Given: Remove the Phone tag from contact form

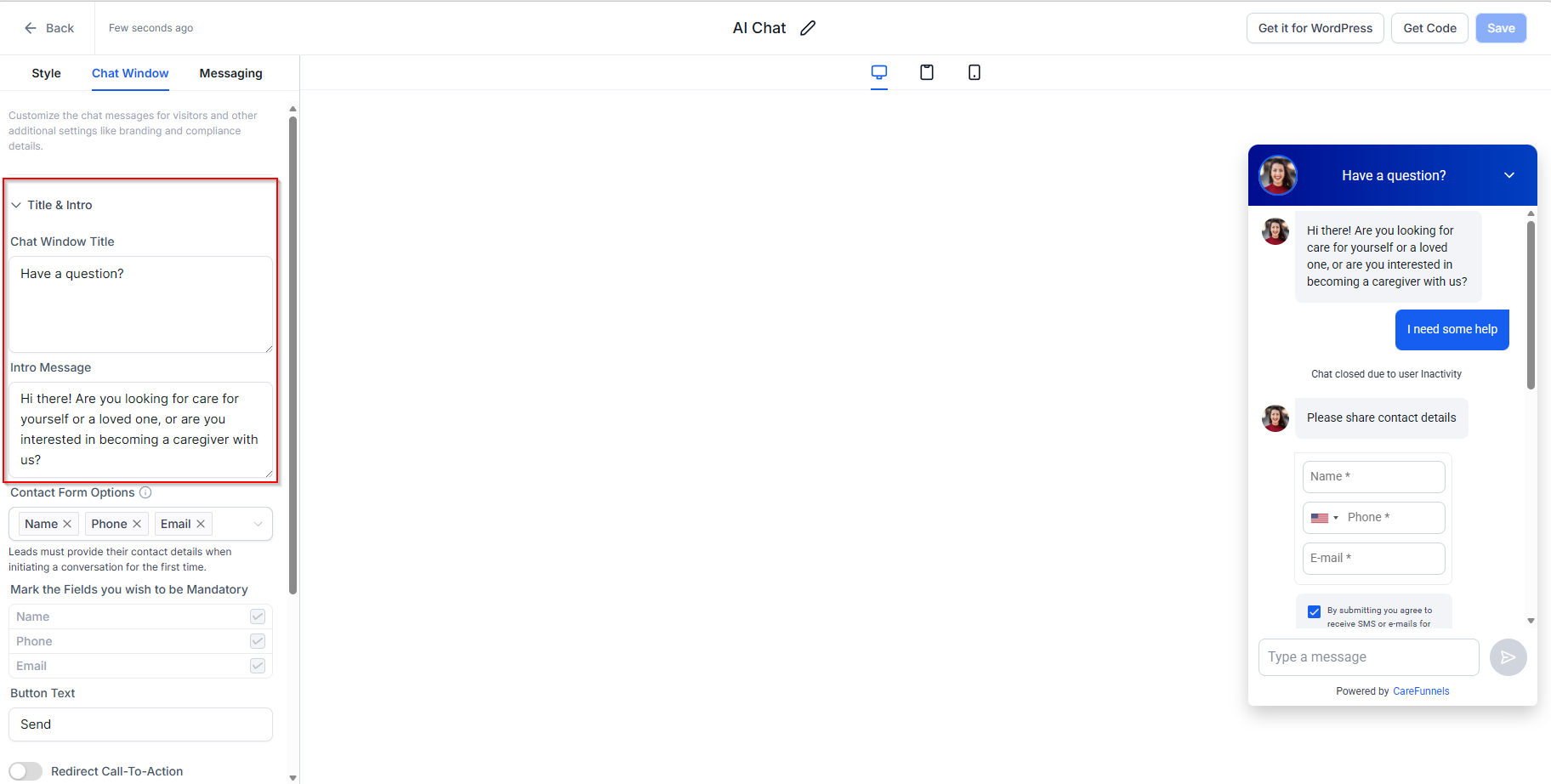Looking at the screenshot, I should [137, 524].
